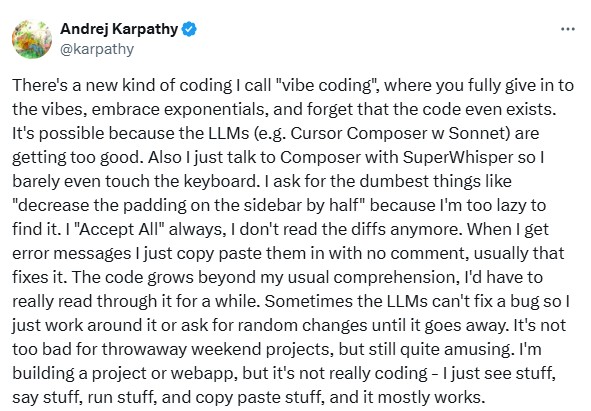
Task: Open Andrej Karpathy's profile picture
Action: 32,39
